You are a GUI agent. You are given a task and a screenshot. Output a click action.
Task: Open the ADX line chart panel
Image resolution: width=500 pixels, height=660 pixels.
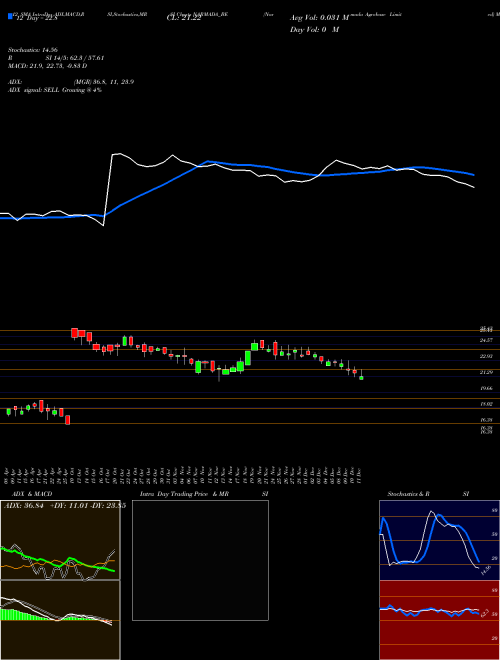pos(60,540)
